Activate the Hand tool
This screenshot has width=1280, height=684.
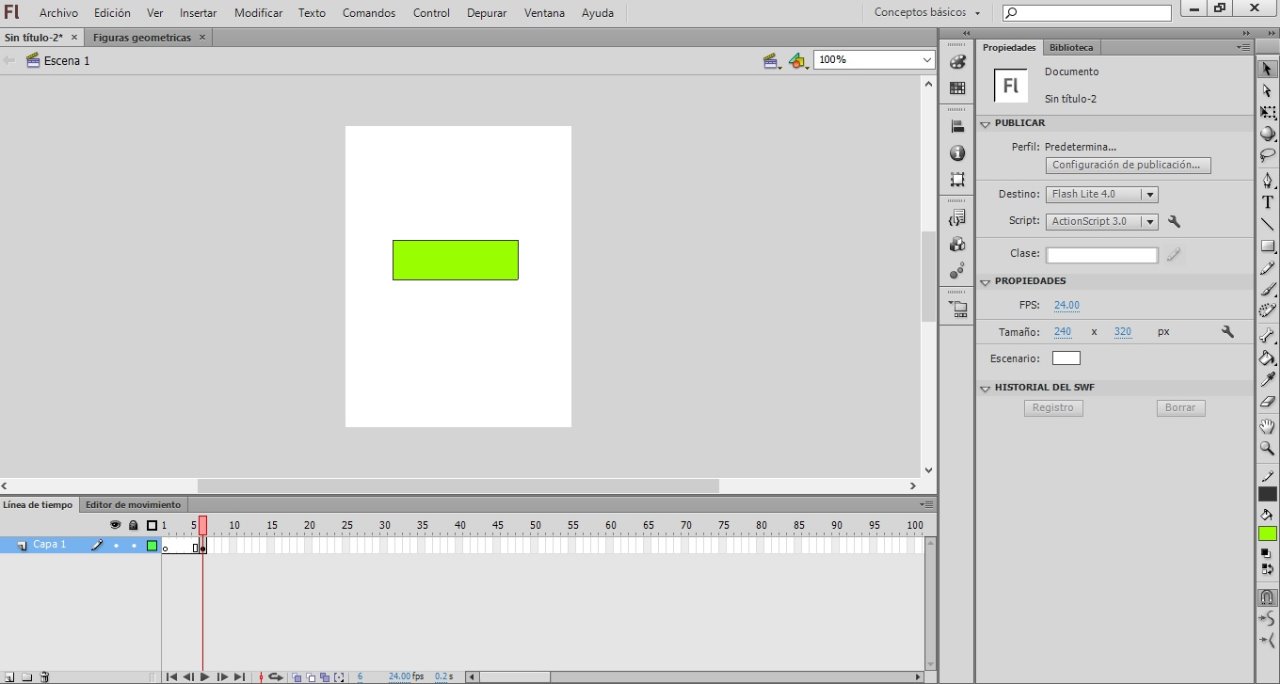1267,427
